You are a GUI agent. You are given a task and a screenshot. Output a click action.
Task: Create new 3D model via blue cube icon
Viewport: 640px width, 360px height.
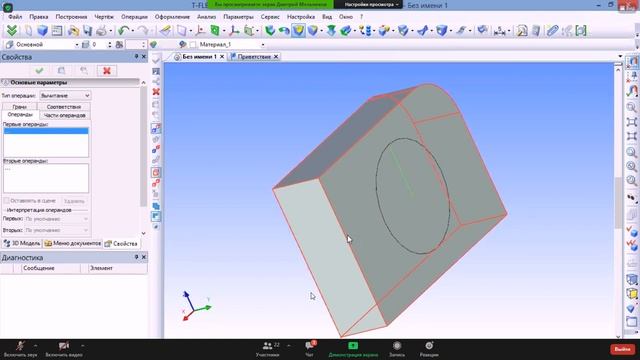point(42,31)
